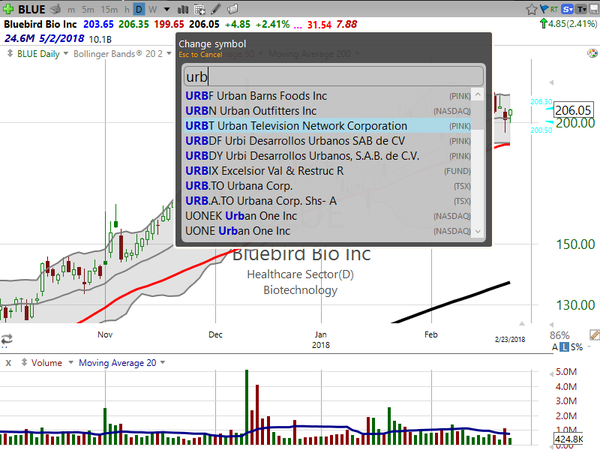This screenshot has height=450, width=600.
Task: Select URBT Urban Television Network Corporation
Action: 328,126
